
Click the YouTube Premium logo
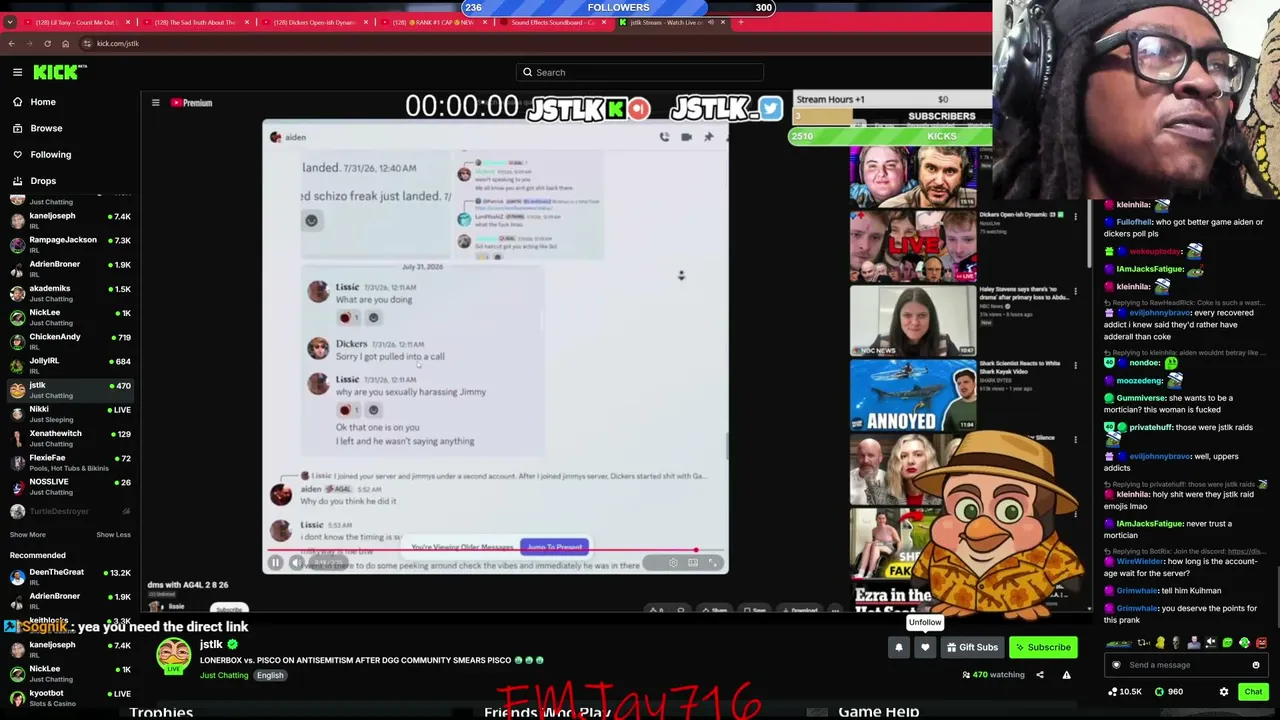(x=191, y=103)
